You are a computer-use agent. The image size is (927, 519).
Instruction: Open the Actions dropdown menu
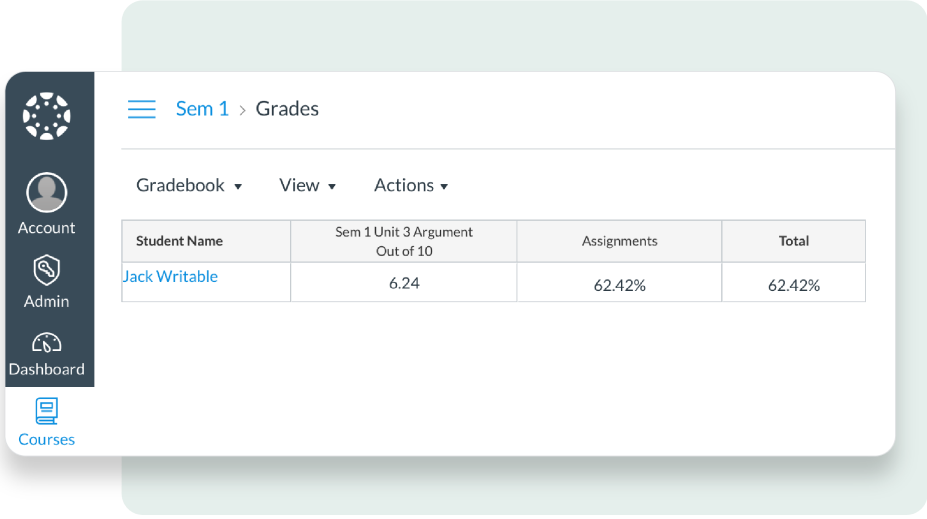click(x=411, y=185)
